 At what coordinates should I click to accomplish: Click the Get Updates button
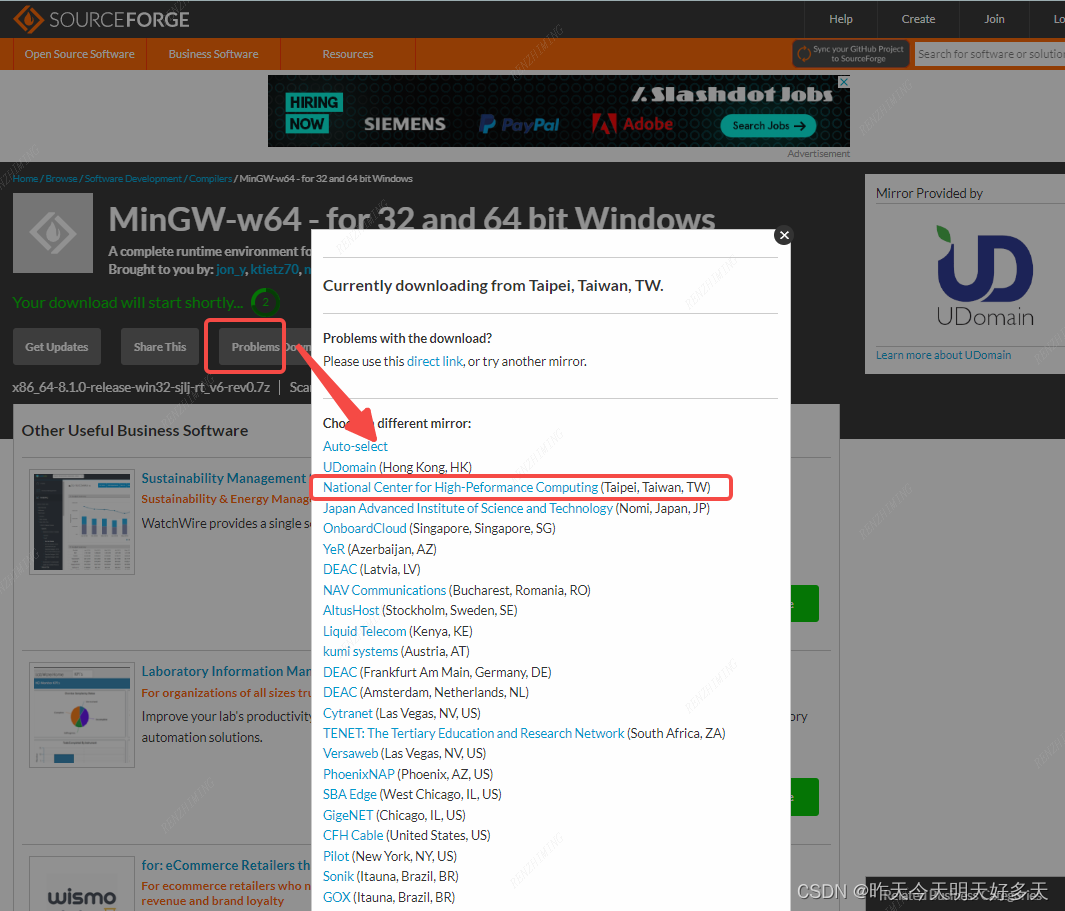tap(57, 346)
